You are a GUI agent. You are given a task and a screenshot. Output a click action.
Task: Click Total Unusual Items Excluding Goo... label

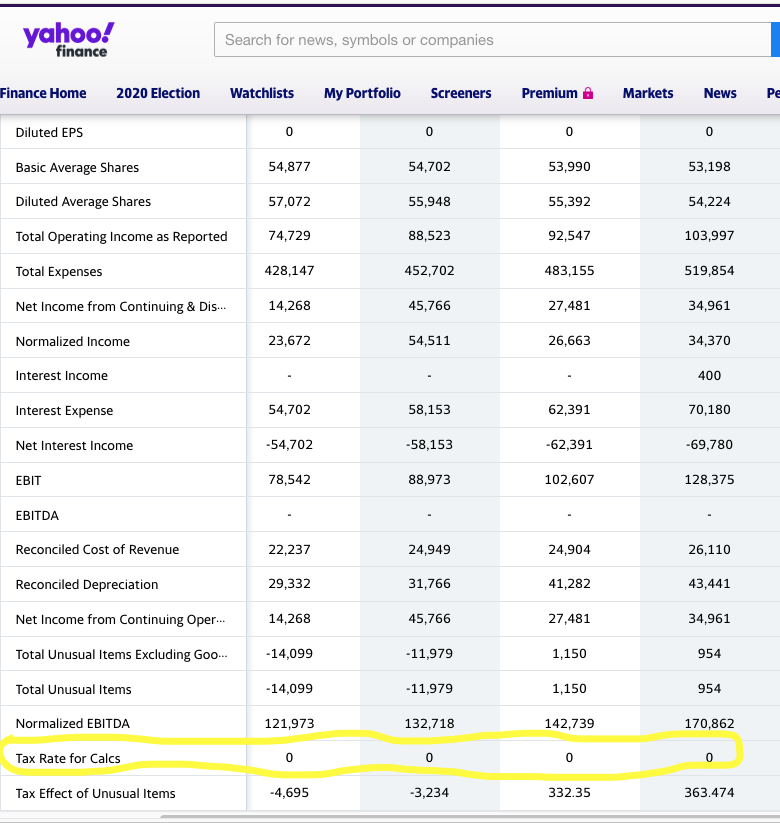121,655
